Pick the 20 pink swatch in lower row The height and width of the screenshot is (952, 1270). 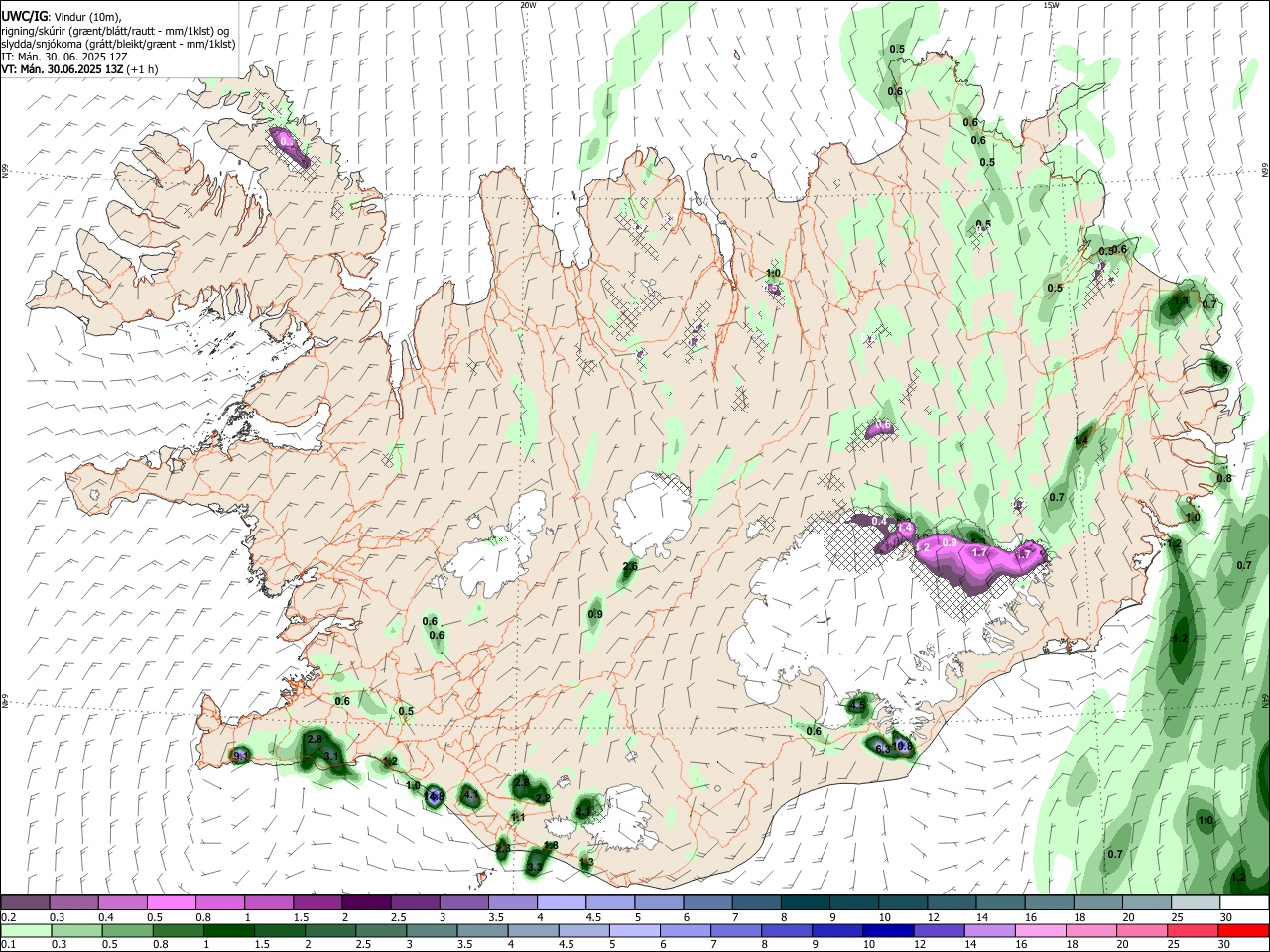click(x=1142, y=930)
